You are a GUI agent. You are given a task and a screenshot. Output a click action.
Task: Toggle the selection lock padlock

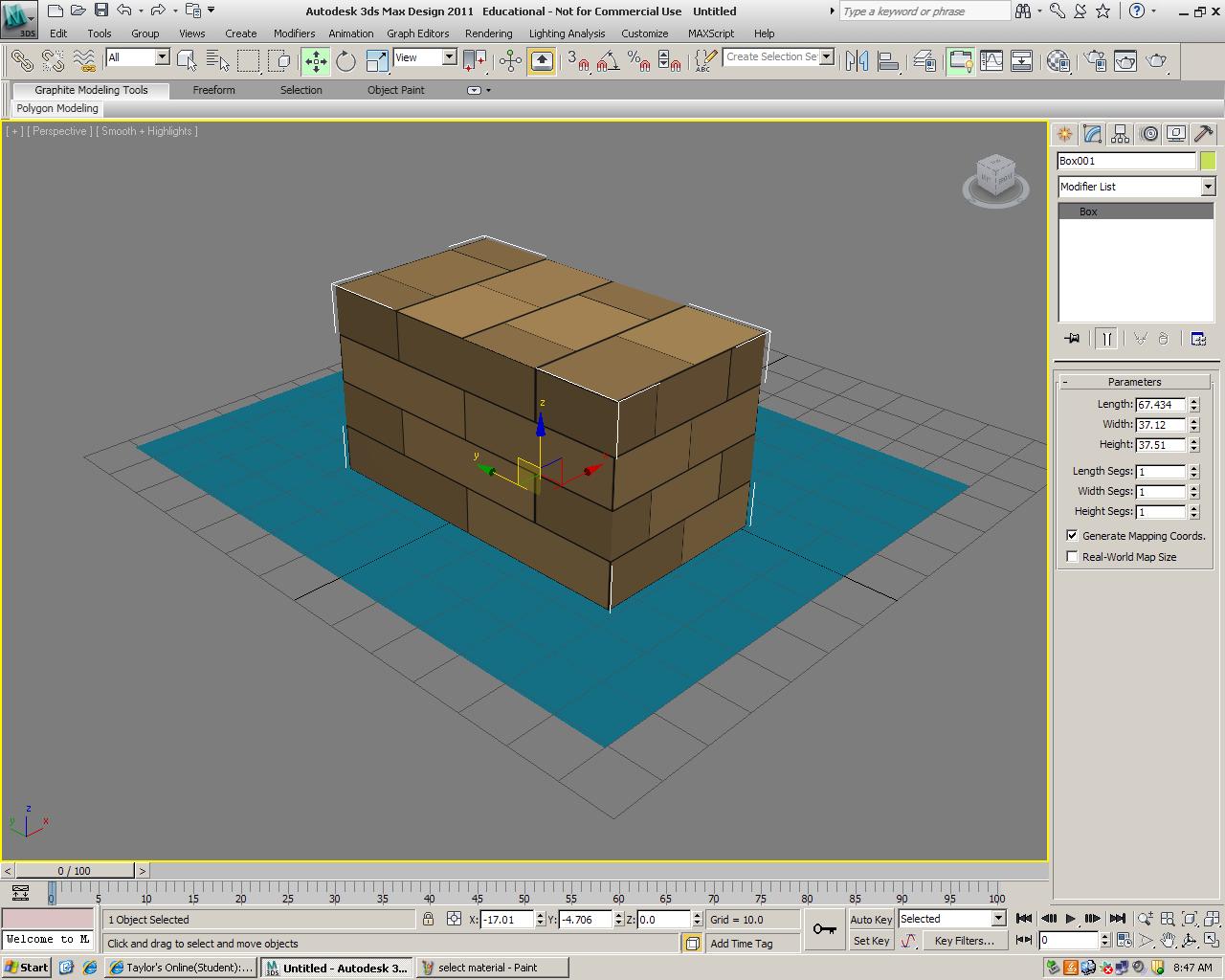tap(428, 920)
